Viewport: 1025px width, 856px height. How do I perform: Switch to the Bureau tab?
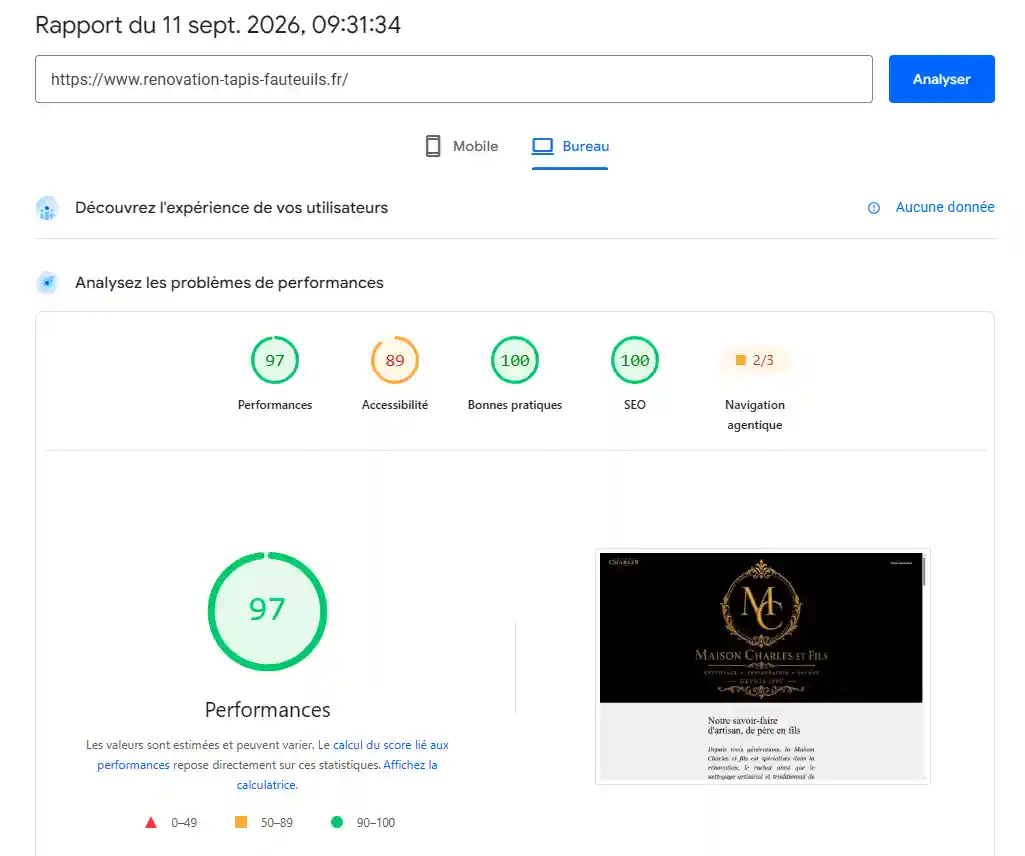click(570, 146)
